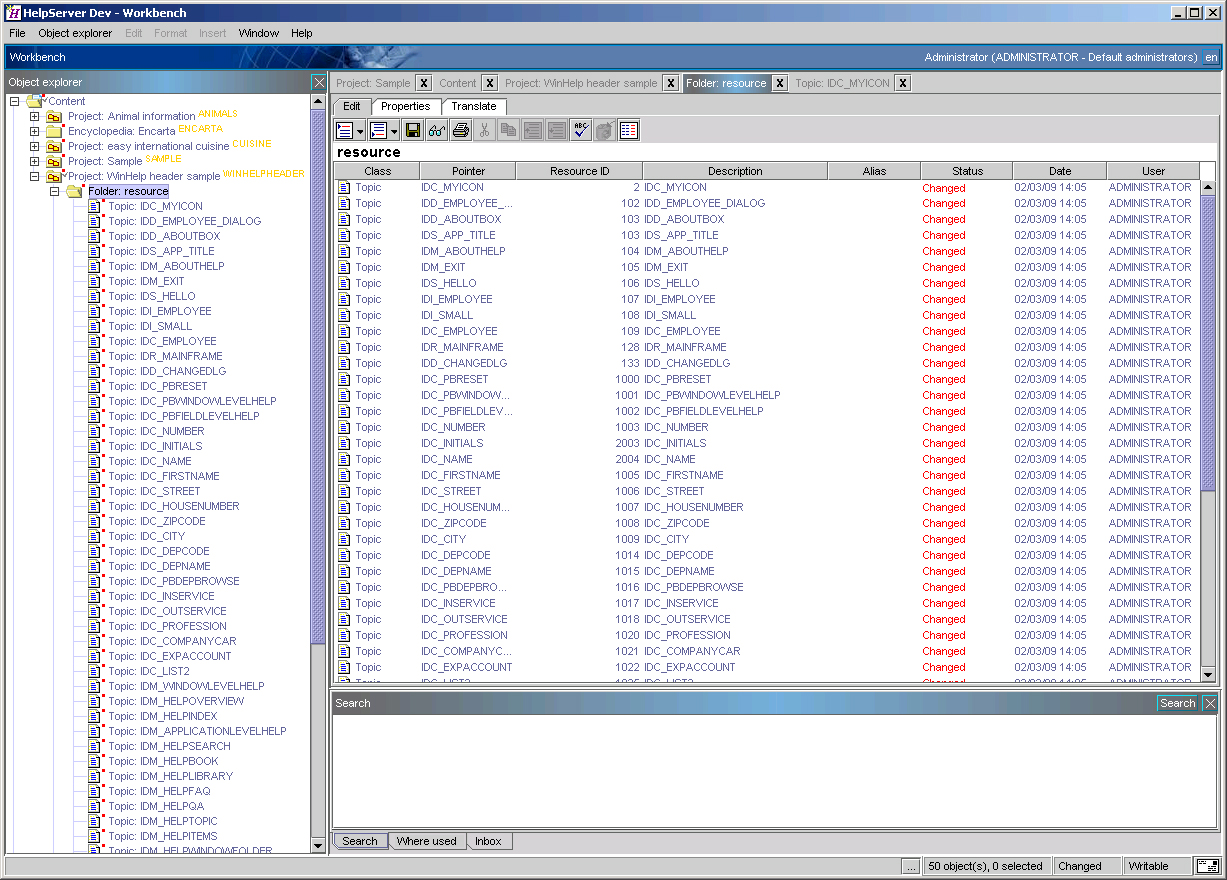Select the spectacles preview icon
This screenshot has width=1227, height=880.
point(436,130)
